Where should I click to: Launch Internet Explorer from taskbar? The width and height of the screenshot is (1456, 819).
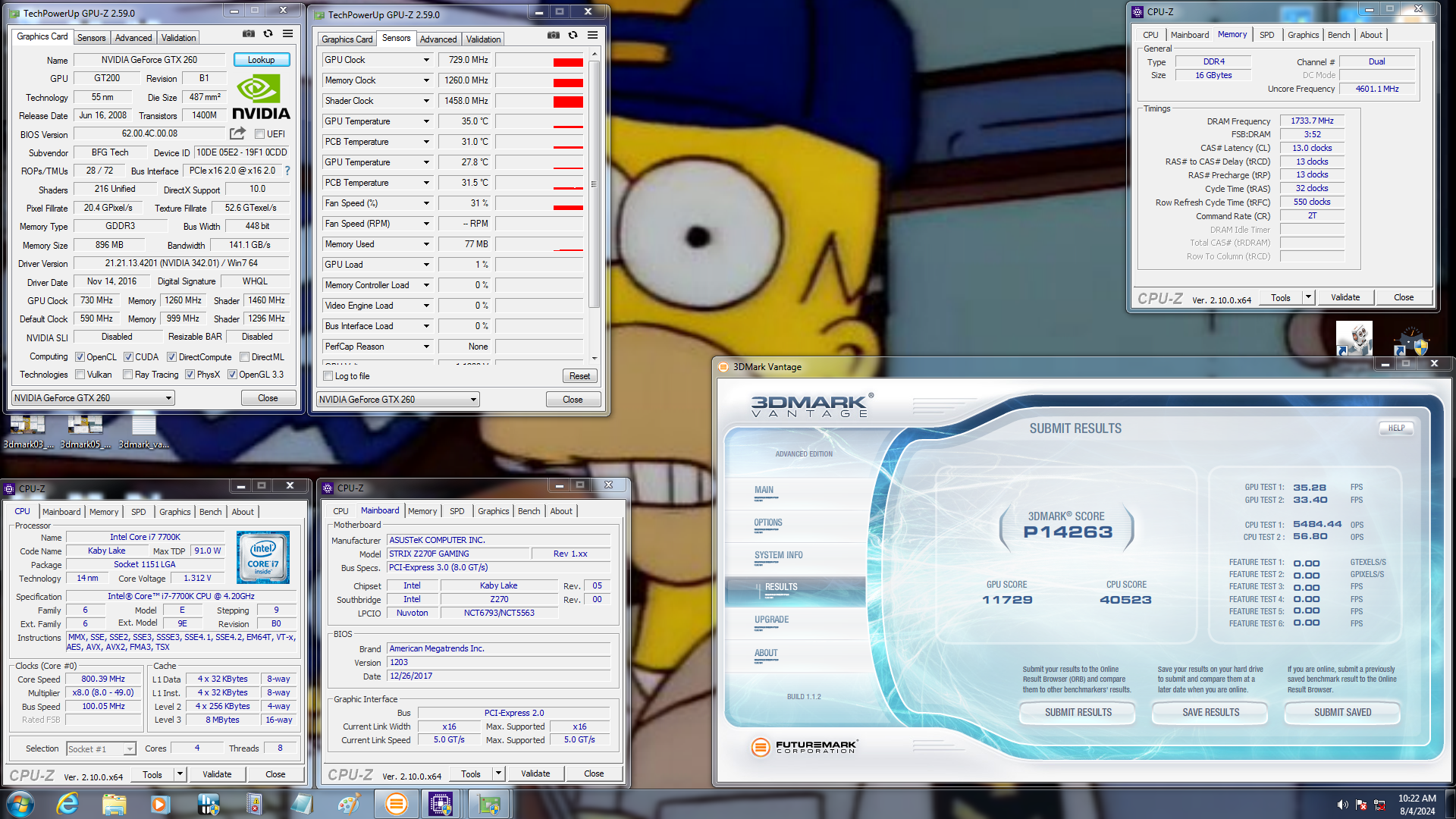click(67, 804)
